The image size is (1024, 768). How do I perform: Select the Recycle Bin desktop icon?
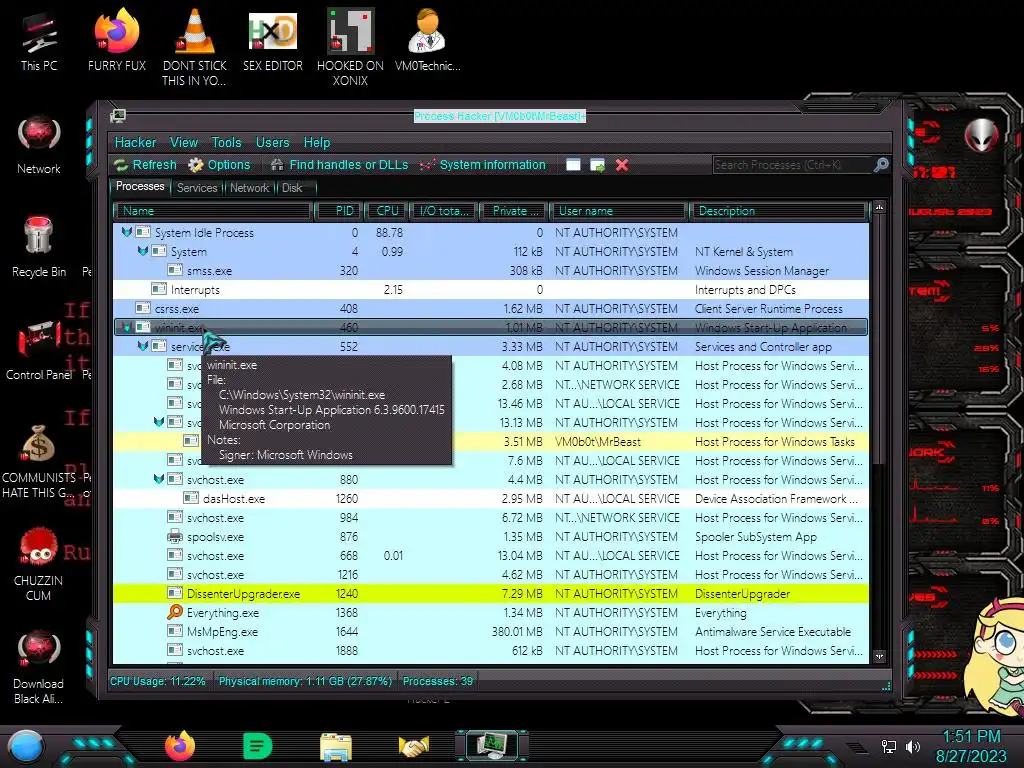coord(39,247)
